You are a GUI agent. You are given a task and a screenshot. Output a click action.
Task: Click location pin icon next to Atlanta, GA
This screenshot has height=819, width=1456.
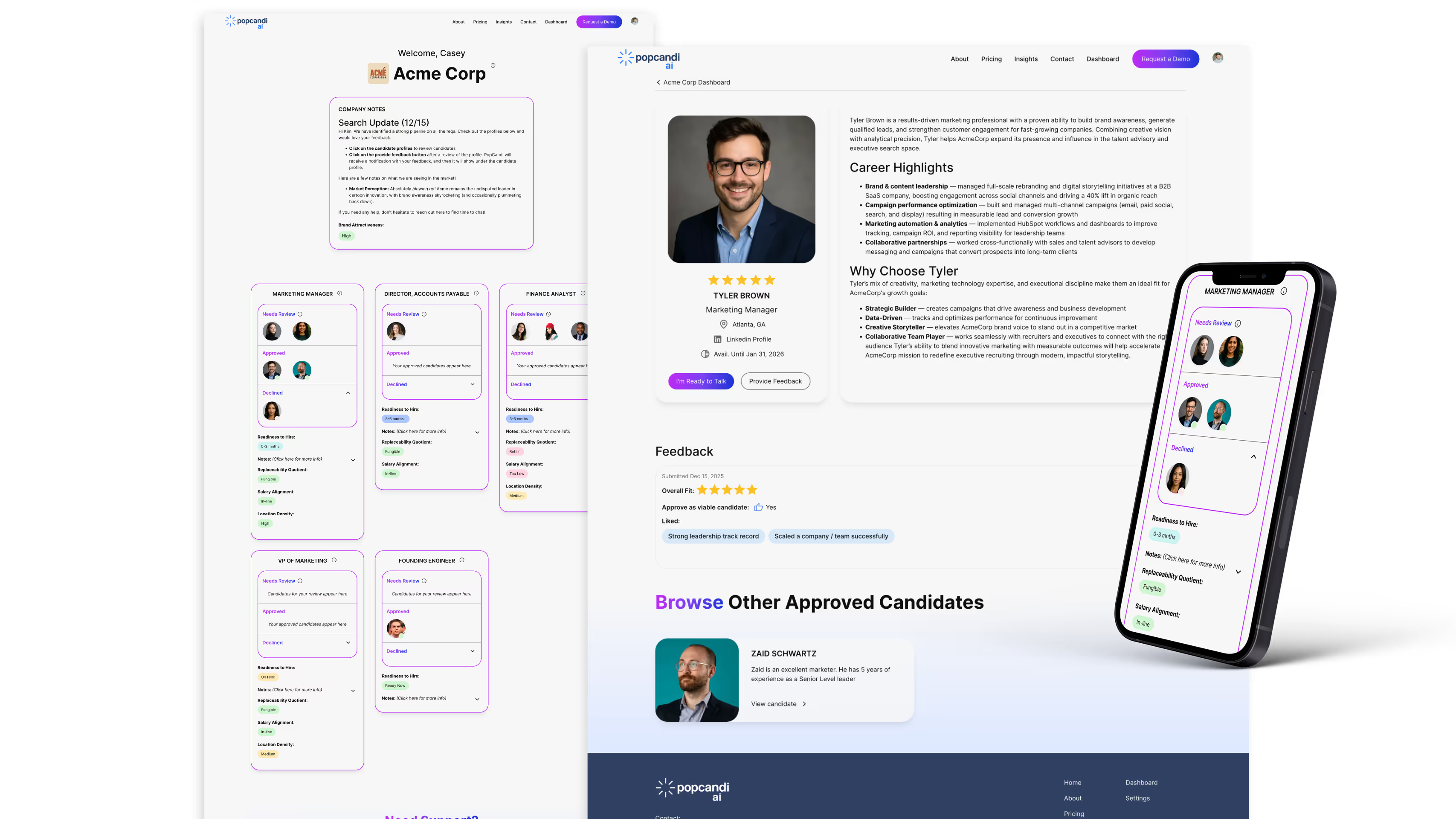click(x=723, y=325)
